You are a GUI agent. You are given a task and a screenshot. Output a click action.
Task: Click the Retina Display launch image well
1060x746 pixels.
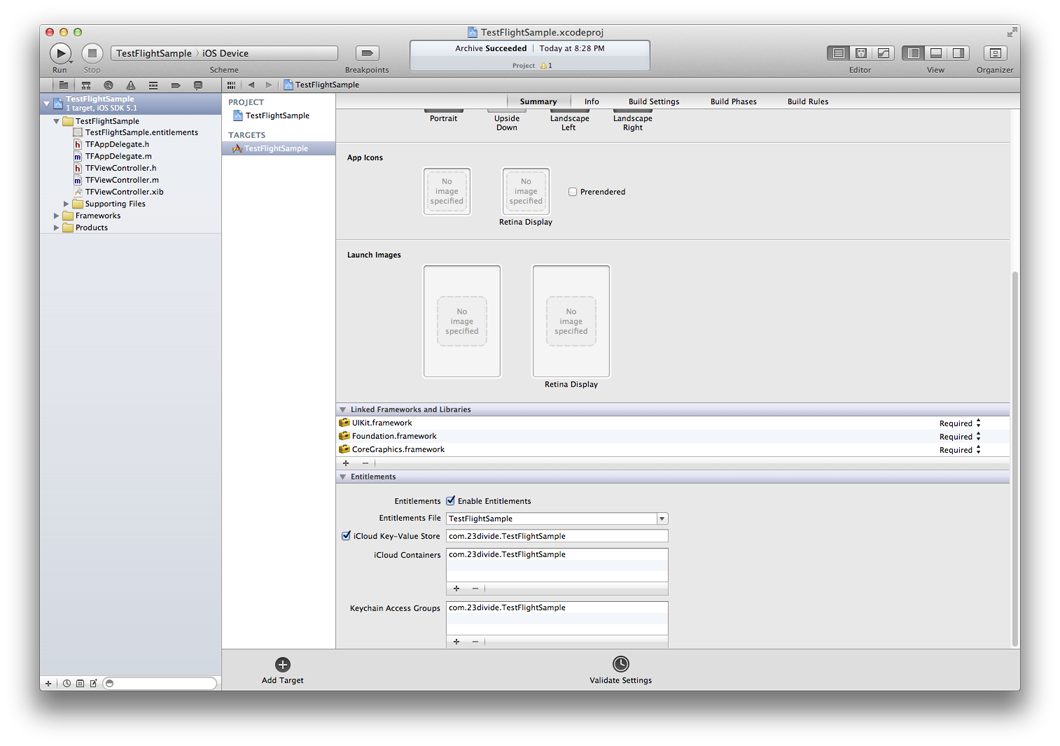click(x=571, y=321)
